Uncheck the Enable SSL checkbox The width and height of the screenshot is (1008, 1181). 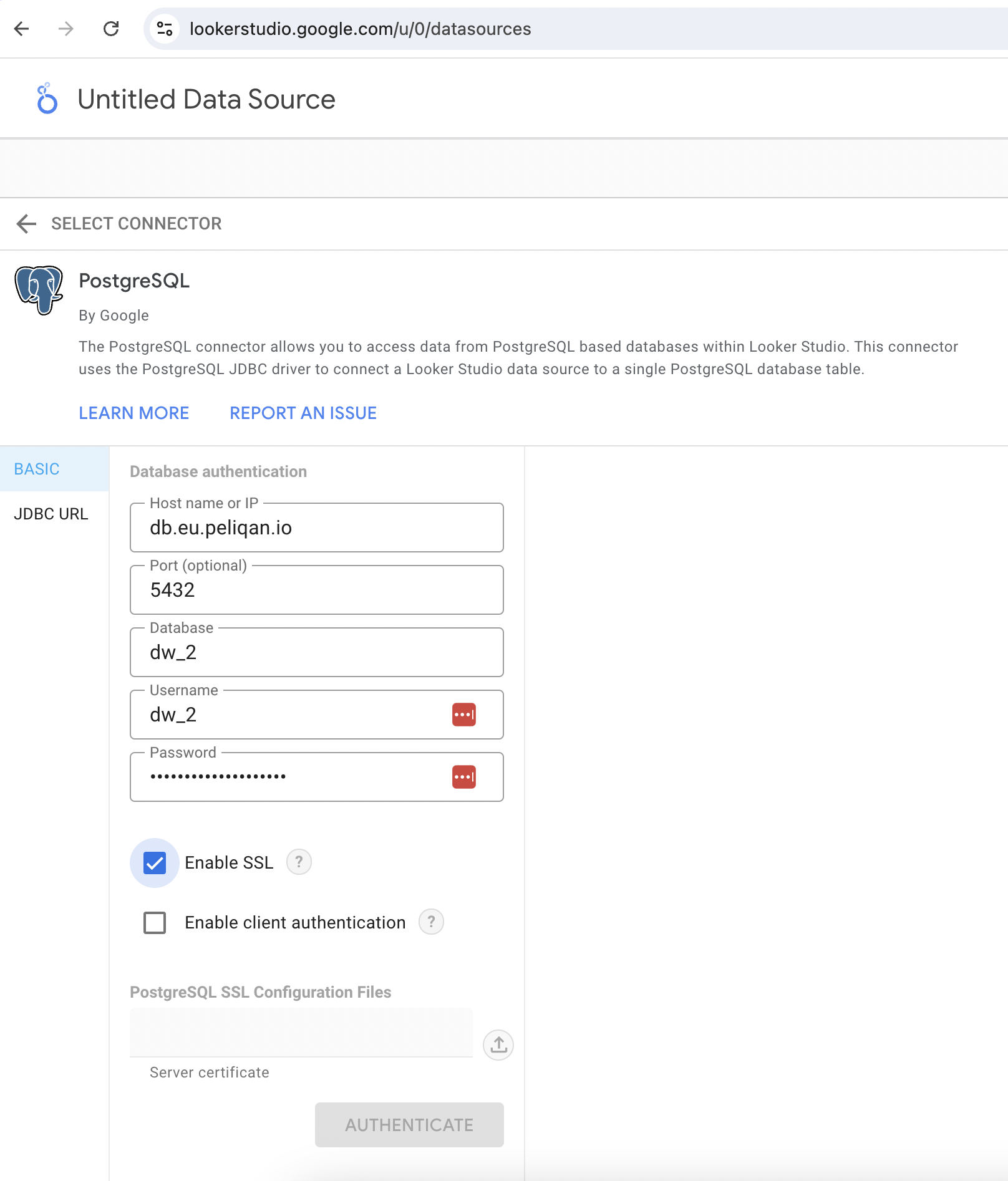[155, 863]
